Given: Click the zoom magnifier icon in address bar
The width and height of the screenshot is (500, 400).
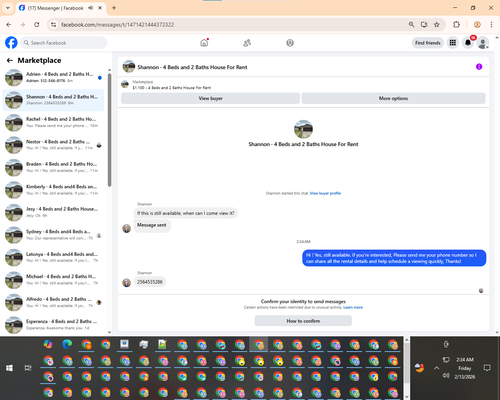Looking at the screenshot, I should coord(411,25).
